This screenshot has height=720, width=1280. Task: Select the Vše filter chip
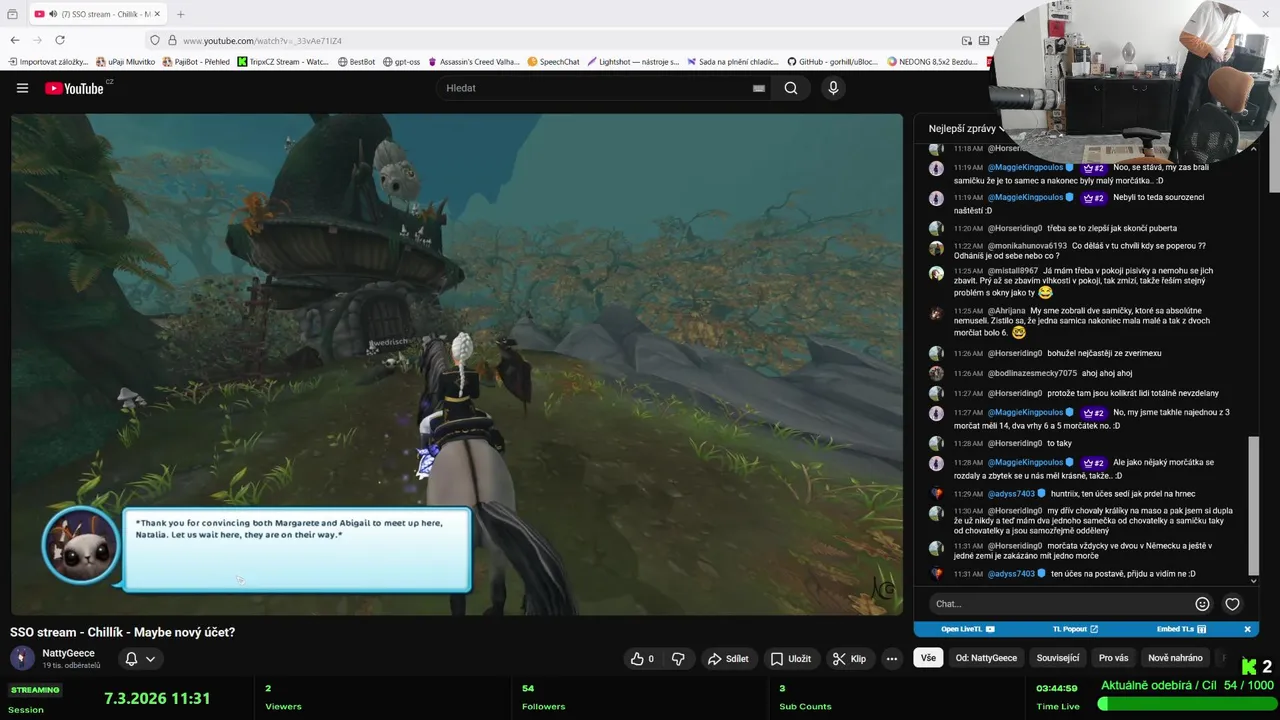[928, 658]
